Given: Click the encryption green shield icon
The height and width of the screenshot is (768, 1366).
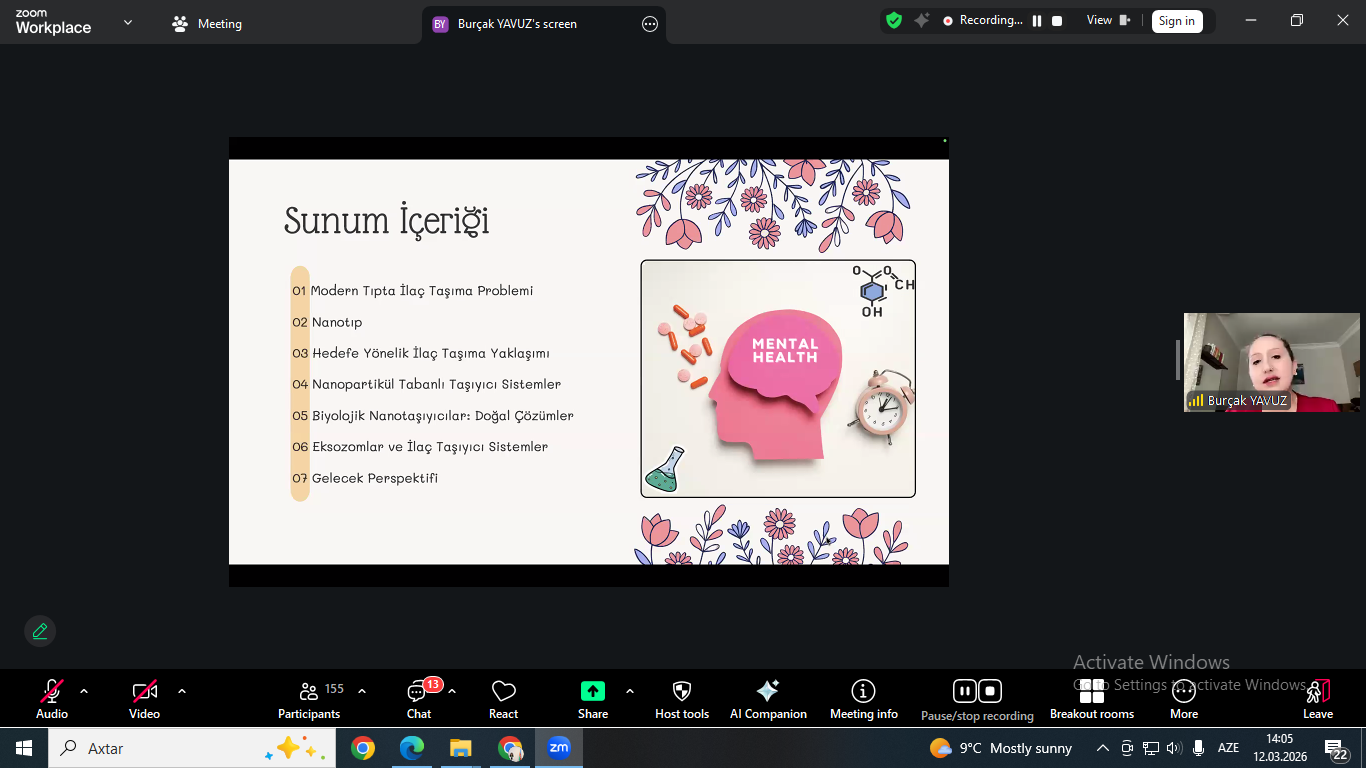Looking at the screenshot, I should [x=894, y=20].
